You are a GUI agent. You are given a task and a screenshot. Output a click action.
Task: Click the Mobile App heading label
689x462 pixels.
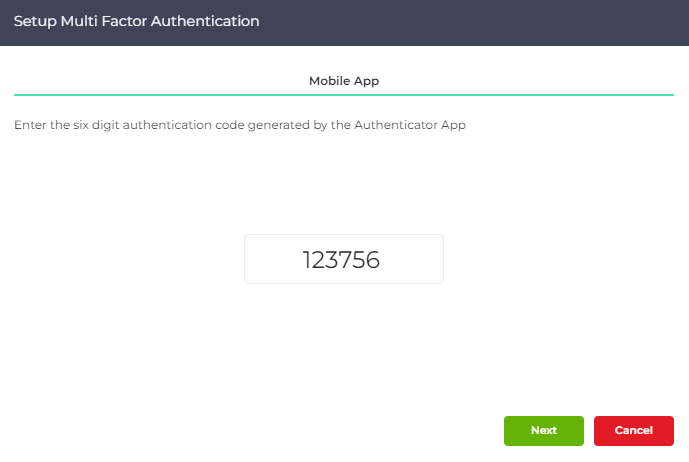344,81
